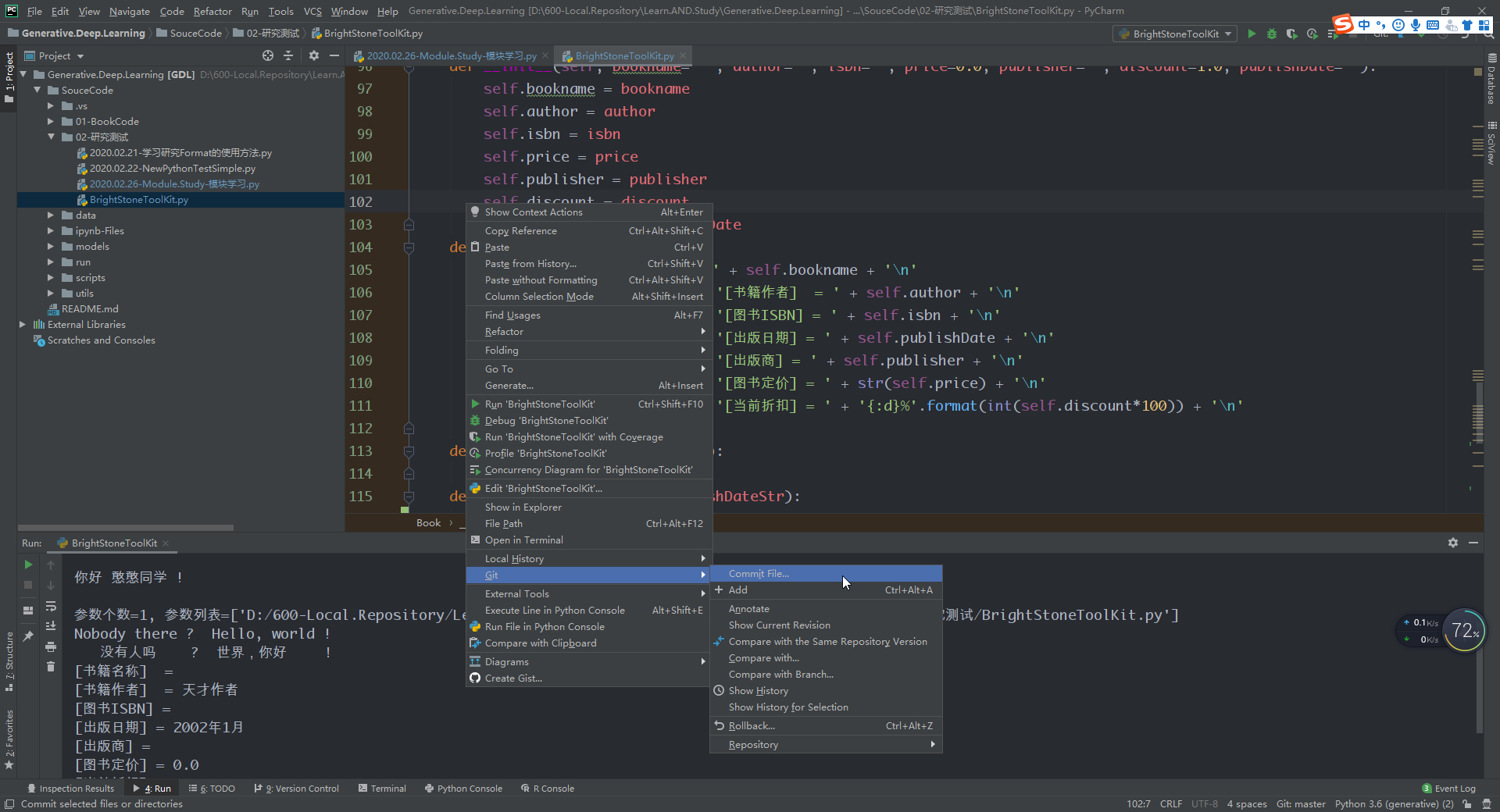
Task: Change CRLF line separator in status bar
Action: click(1170, 804)
